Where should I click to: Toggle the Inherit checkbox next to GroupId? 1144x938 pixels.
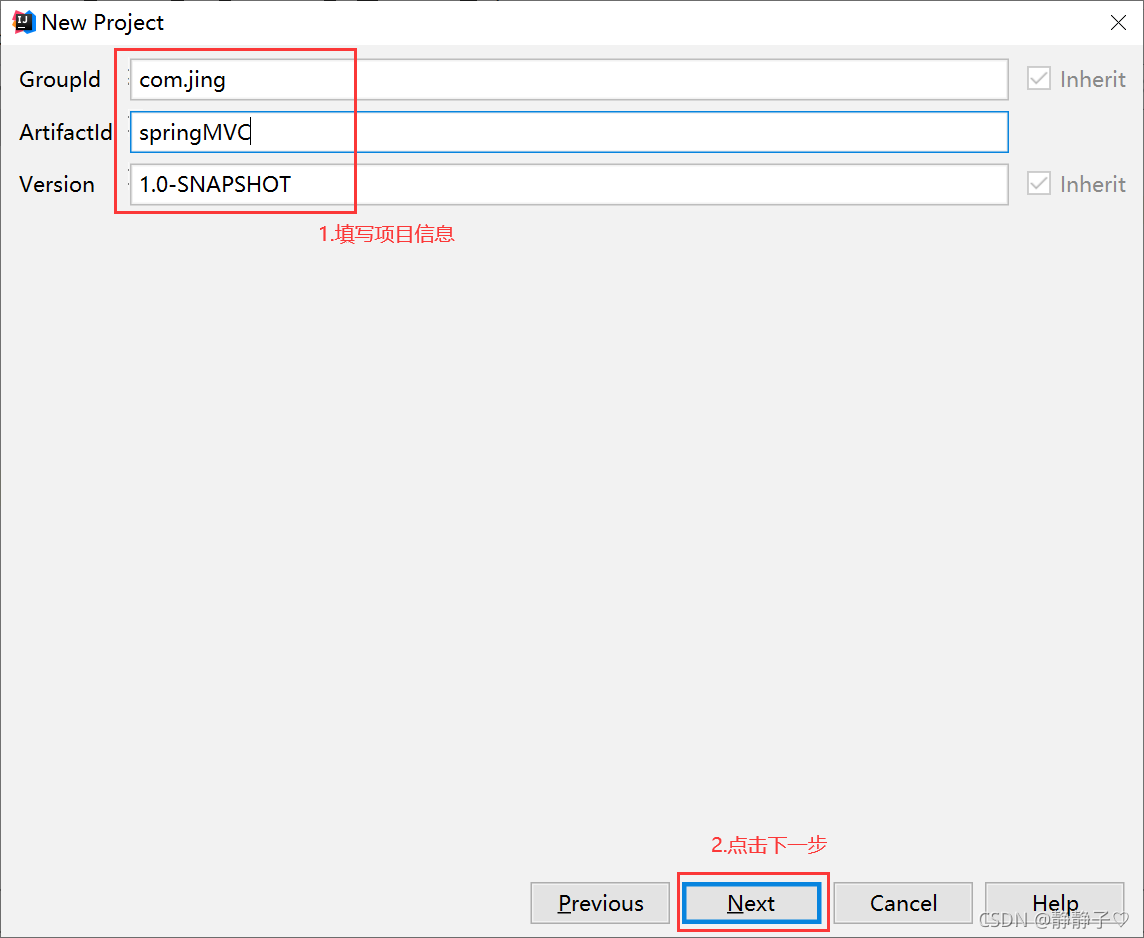tap(1039, 79)
